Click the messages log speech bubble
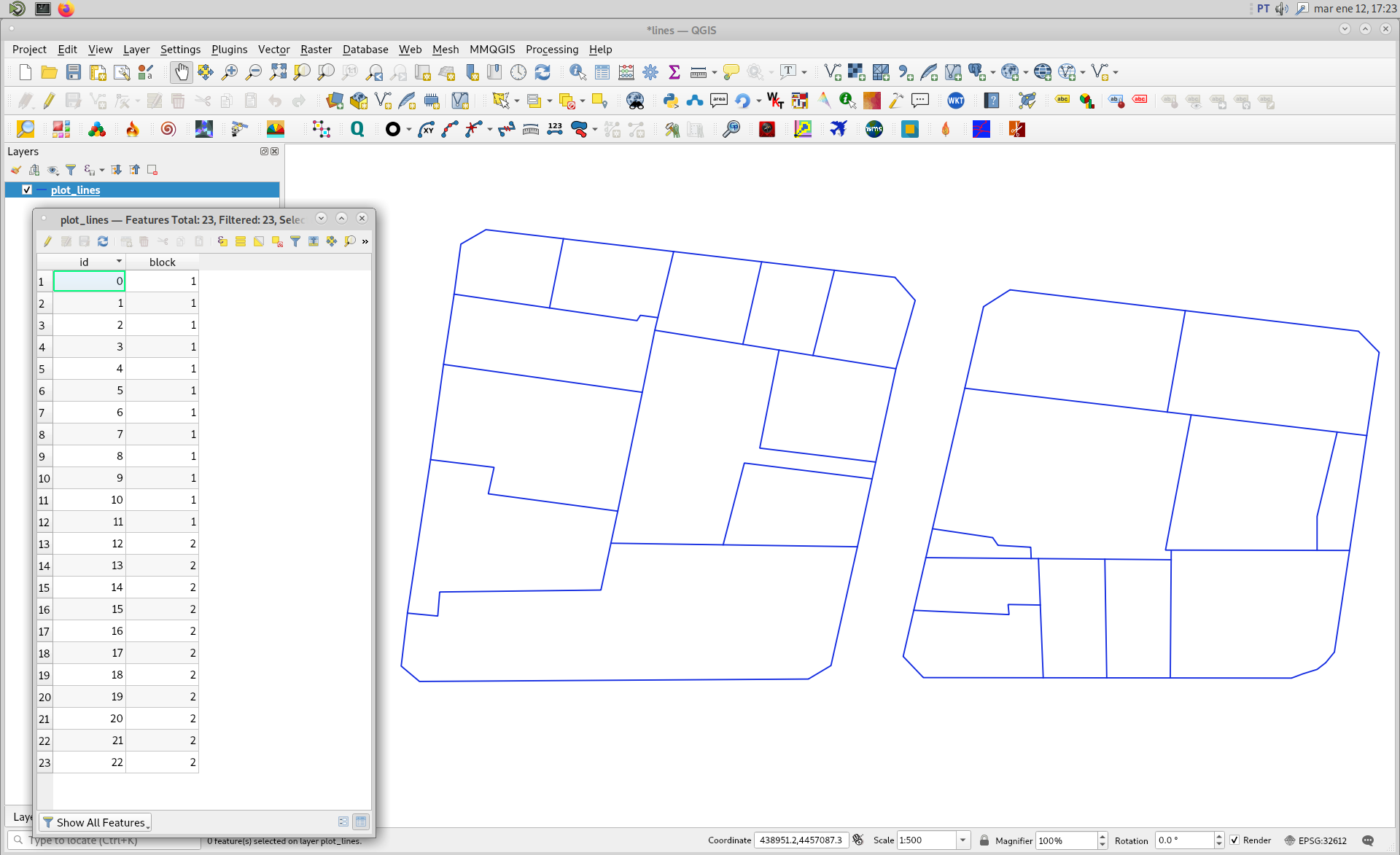Viewport: 1400px width, 855px height. click(x=1368, y=840)
